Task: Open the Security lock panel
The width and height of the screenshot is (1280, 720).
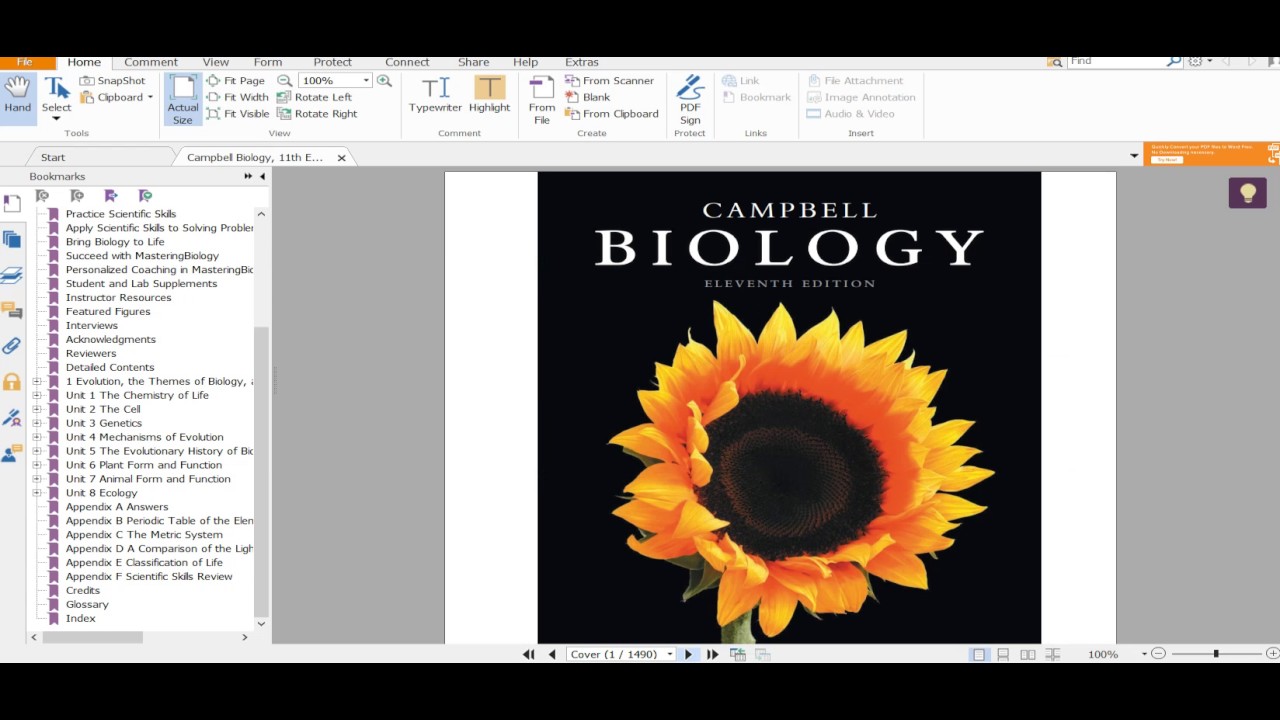Action: (12, 382)
